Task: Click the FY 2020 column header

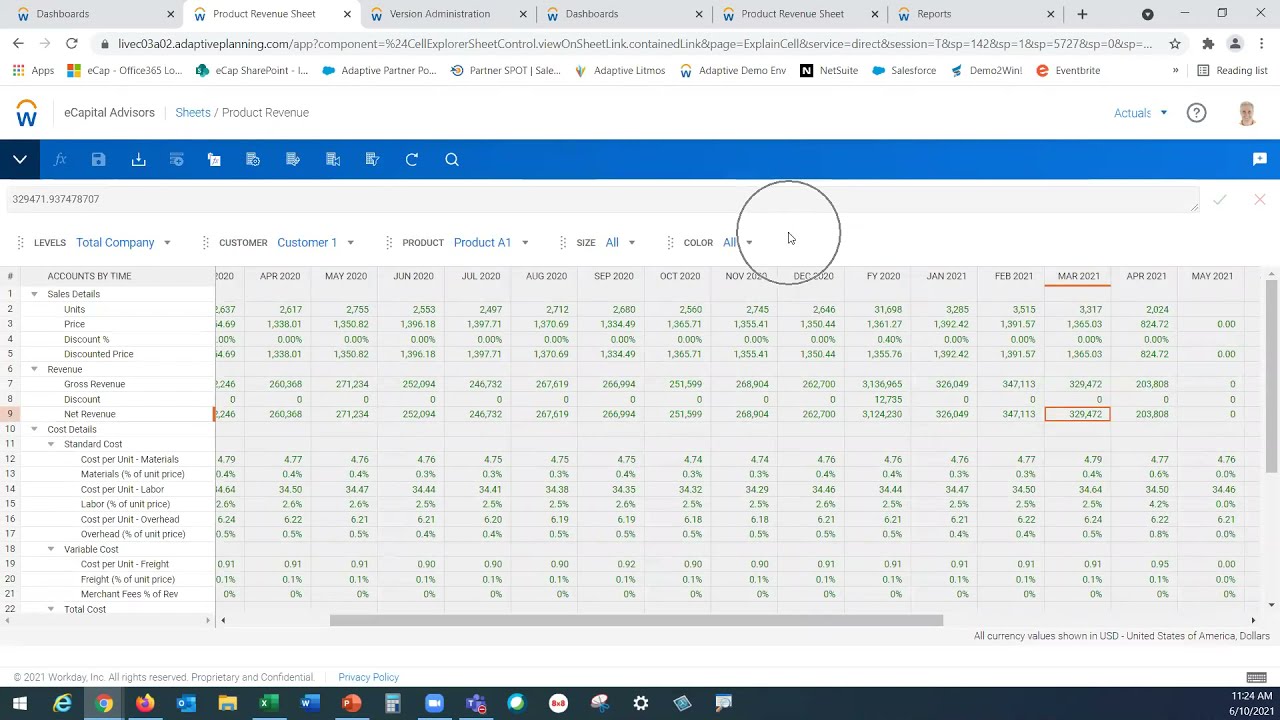Action: coord(883,276)
